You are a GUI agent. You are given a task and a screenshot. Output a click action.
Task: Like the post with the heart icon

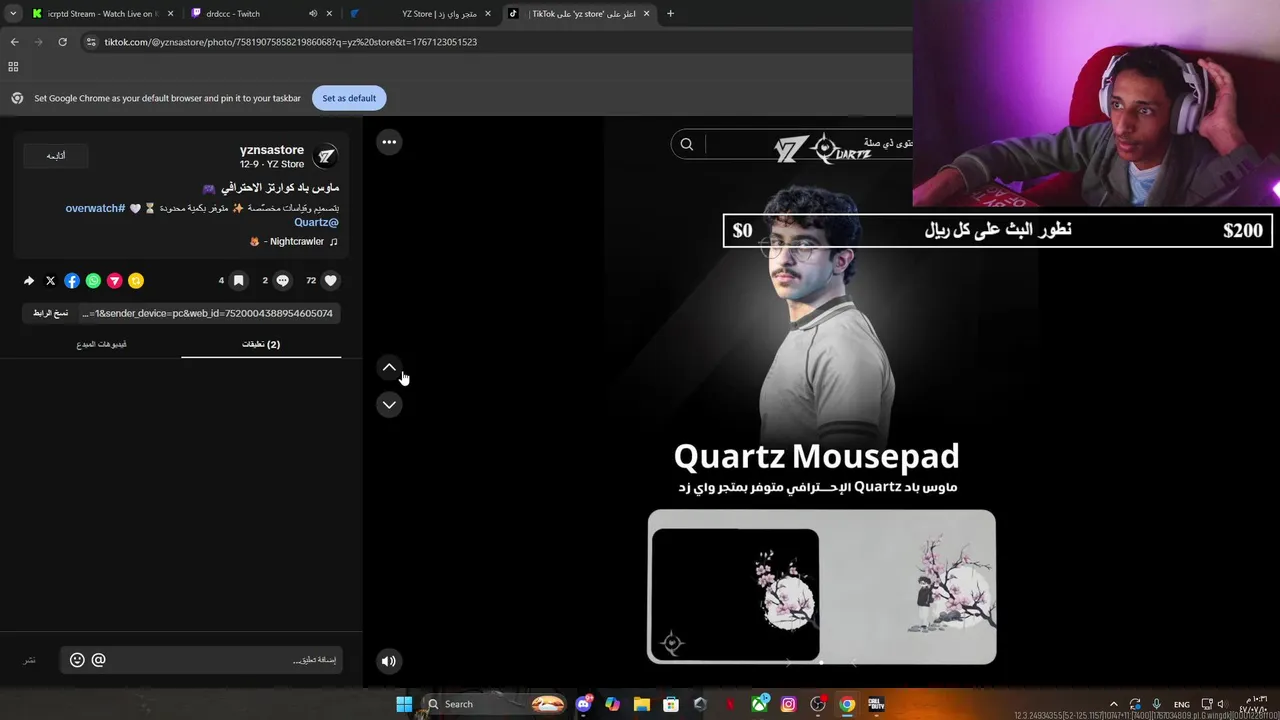pos(331,281)
